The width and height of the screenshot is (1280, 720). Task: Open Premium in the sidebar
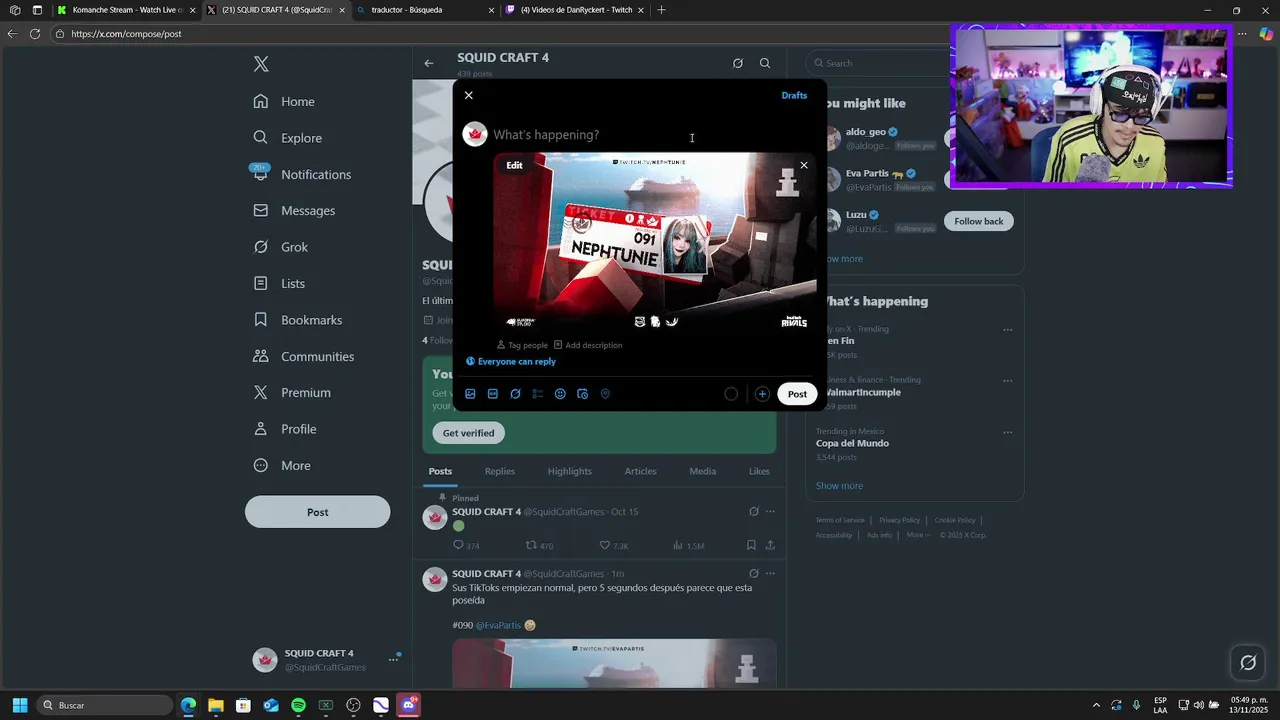tap(291, 393)
